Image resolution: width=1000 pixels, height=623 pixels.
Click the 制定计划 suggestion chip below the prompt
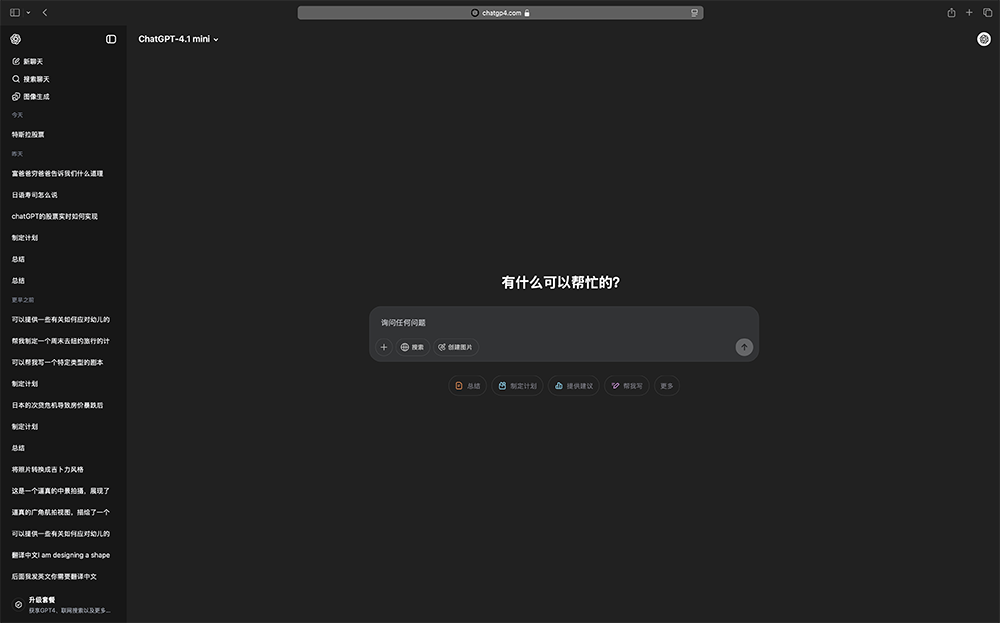point(517,386)
